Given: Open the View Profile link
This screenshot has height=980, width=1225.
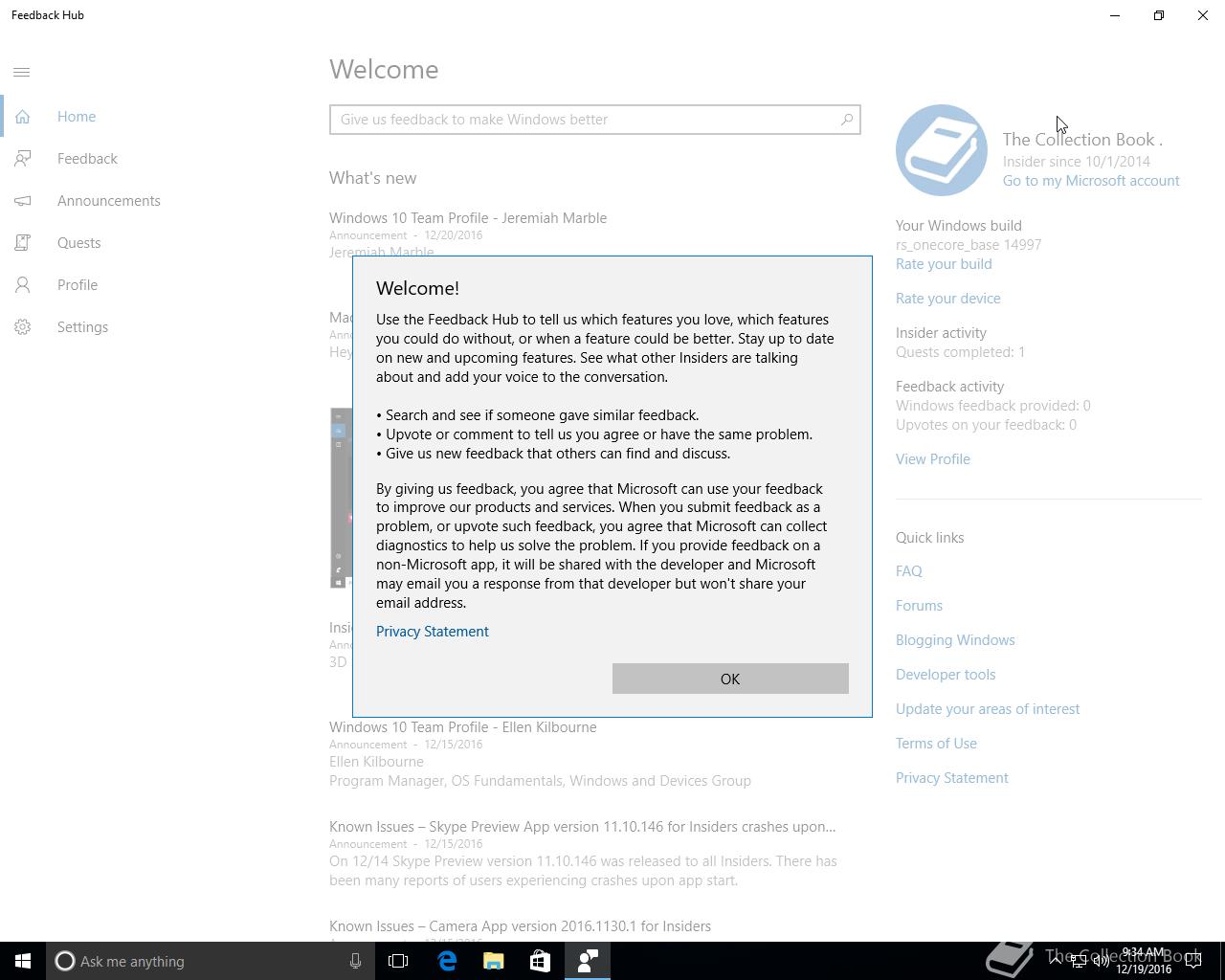Looking at the screenshot, I should click(933, 459).
